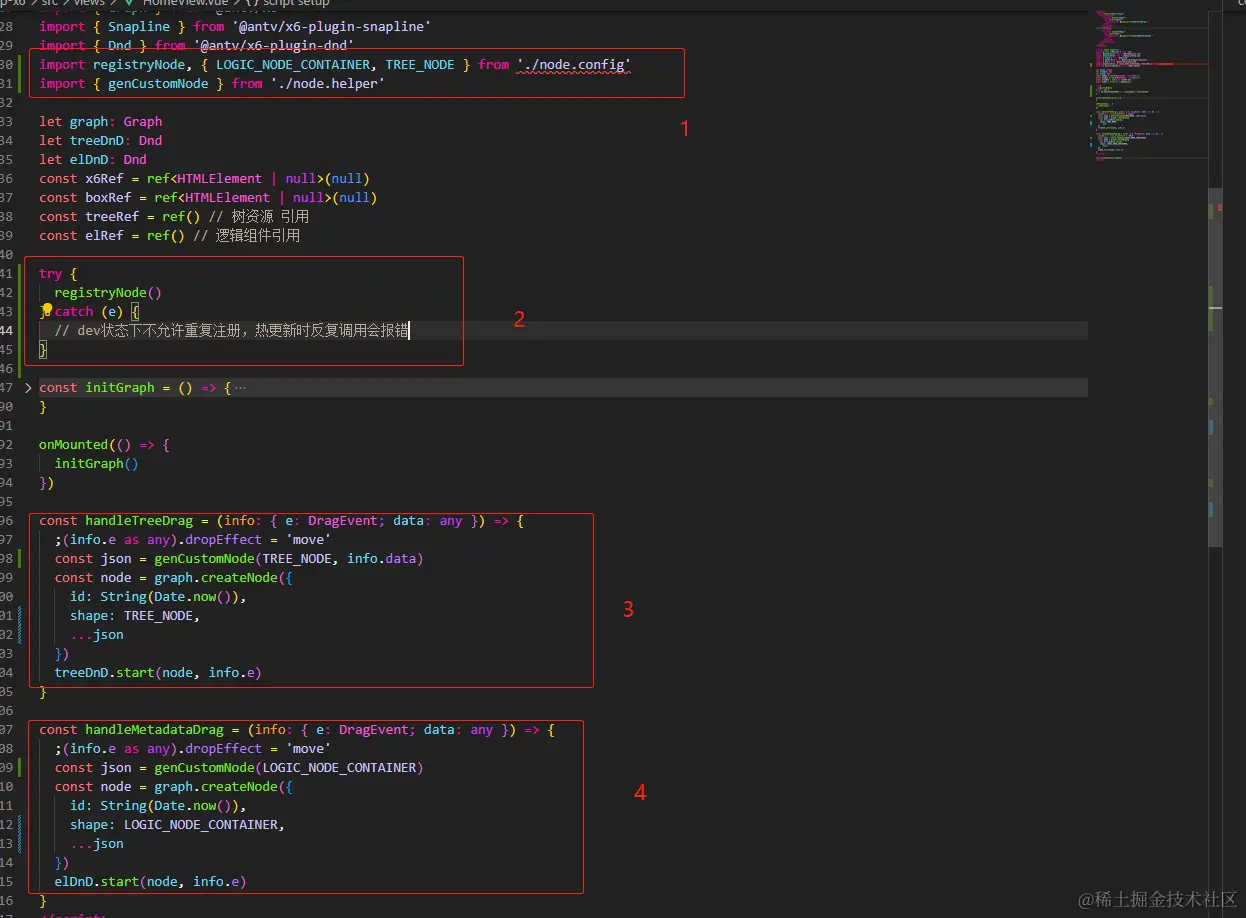This screenshot has height=918, width=1246.
Task: Place cursor in the dev状态 comment line
Action: 232,330
